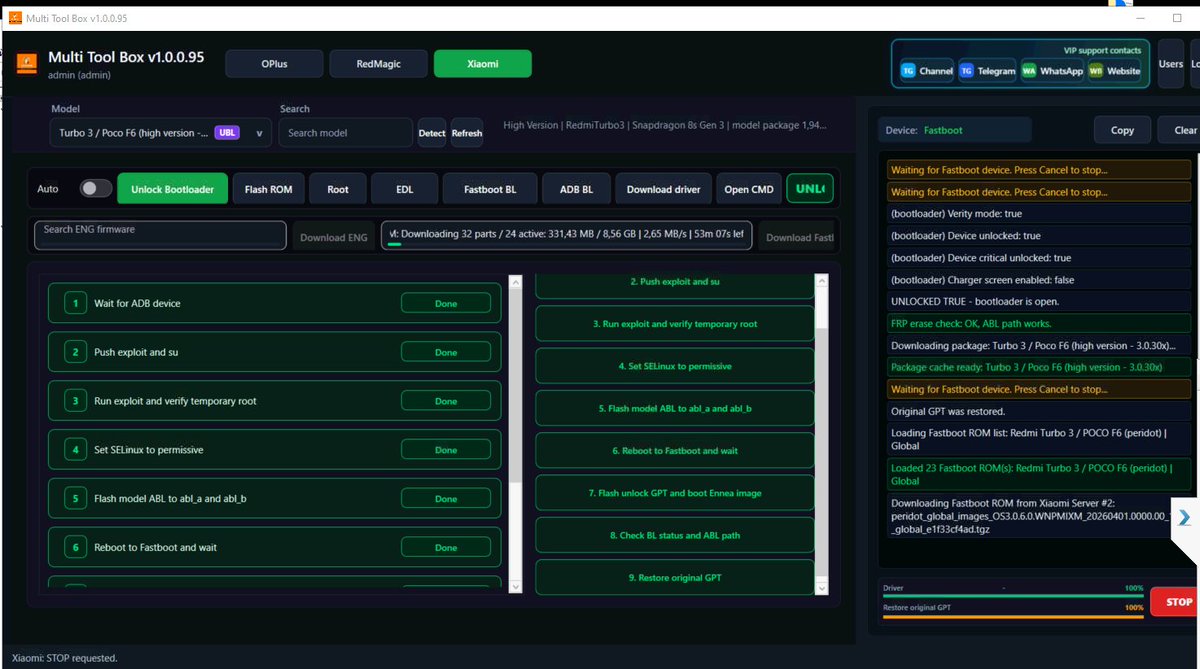Open the WA WhatsApp support contact
This screenshot has width=1200, height=669.
(1052, 71)
